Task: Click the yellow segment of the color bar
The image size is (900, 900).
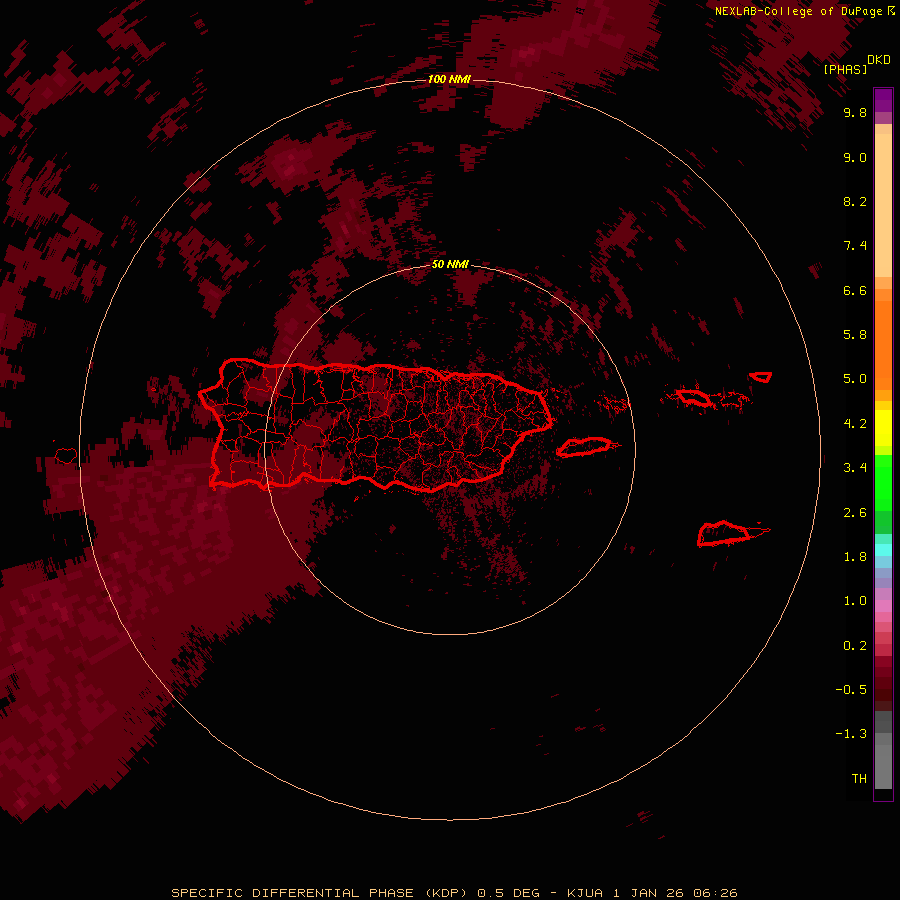Action: [883, 428]
